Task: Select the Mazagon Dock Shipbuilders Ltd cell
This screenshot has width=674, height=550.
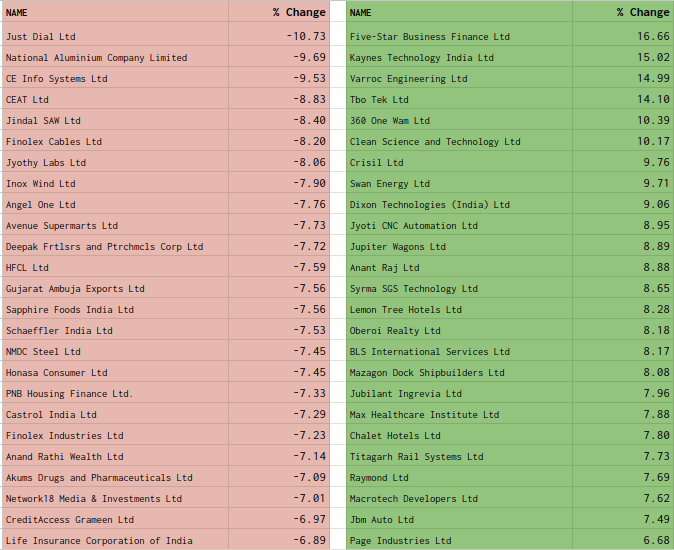Action: click(x=459, y=373)
